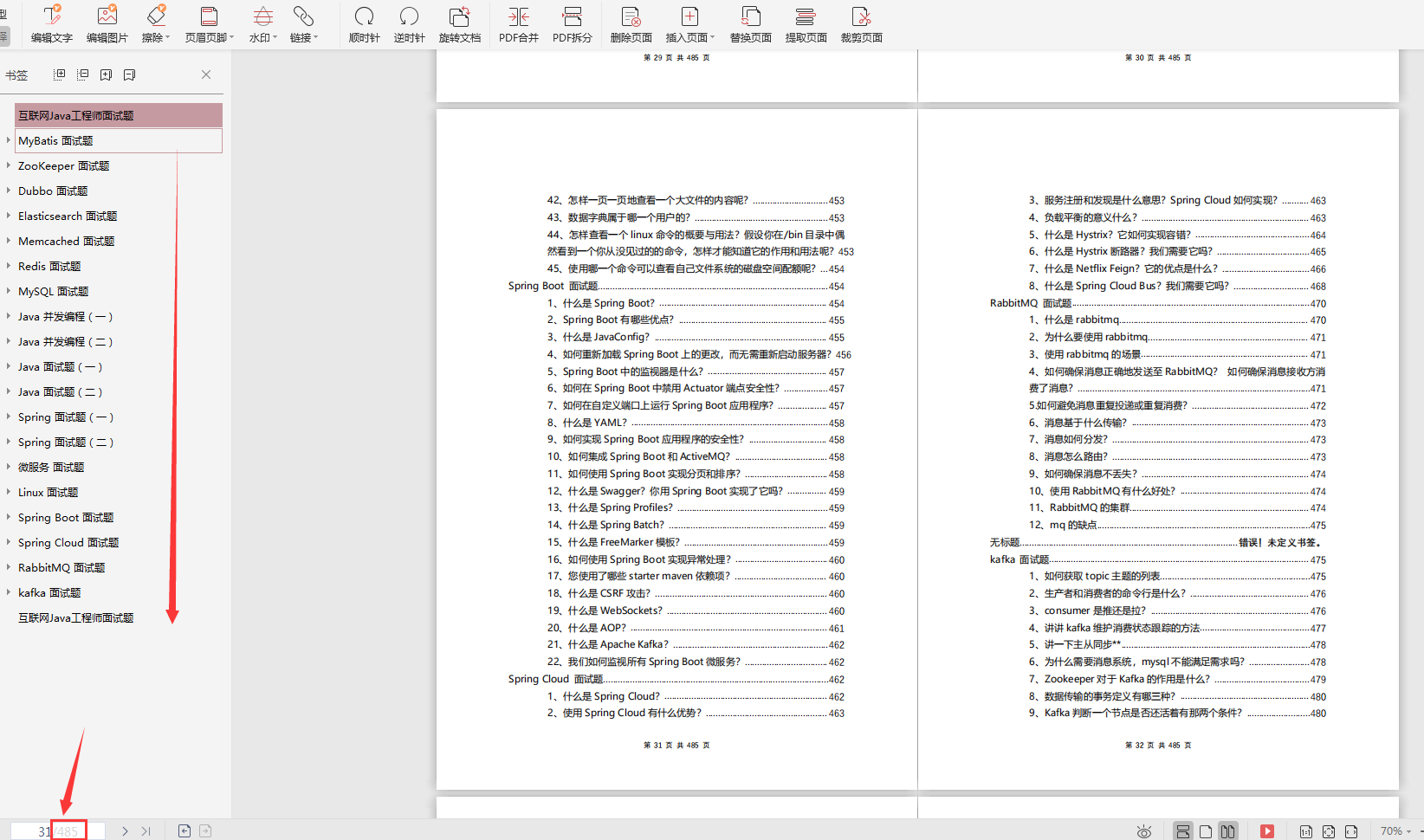
Task: Toggle eye protection mode icon
Action: pos(1144,831)
